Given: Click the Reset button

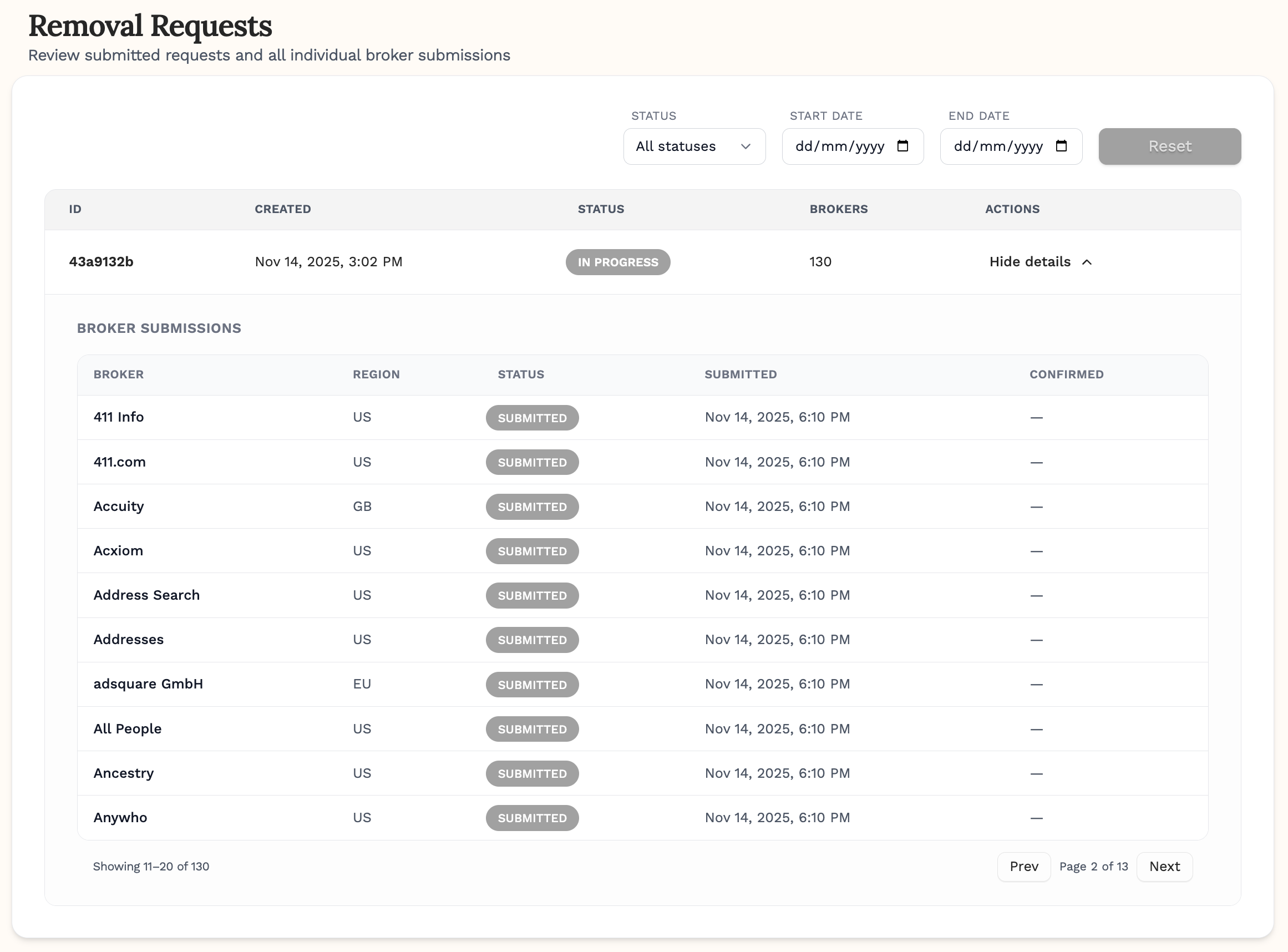Looking at the screenshot, I should [1169, 146].
